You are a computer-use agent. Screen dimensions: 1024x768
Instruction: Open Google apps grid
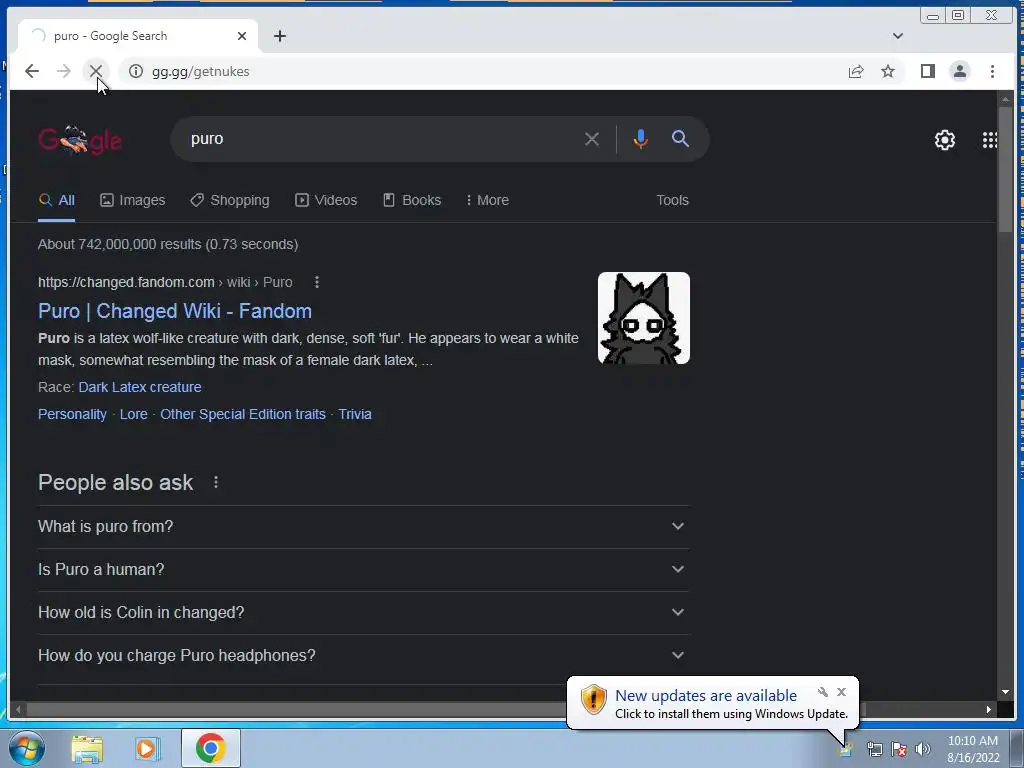(x=989, y=140)
